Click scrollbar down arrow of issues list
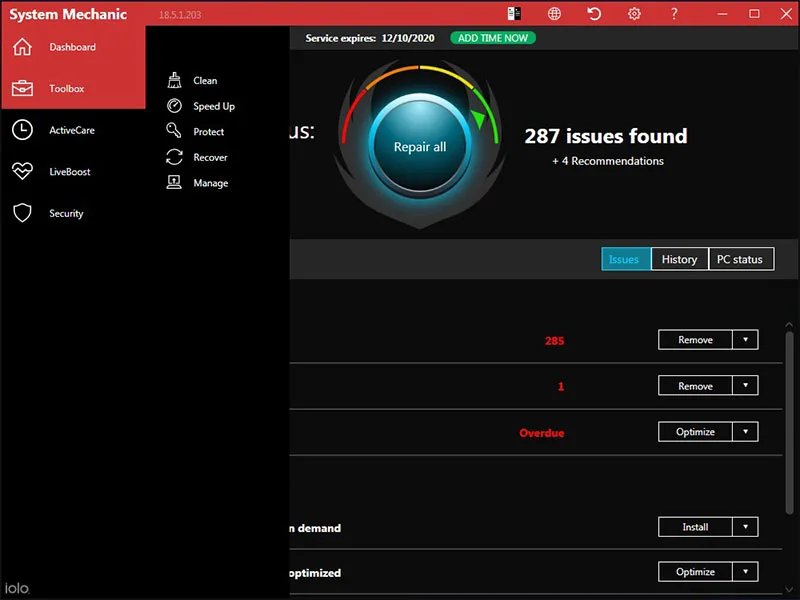The width and height of the screenshot is (800, 600). point(789,589)
